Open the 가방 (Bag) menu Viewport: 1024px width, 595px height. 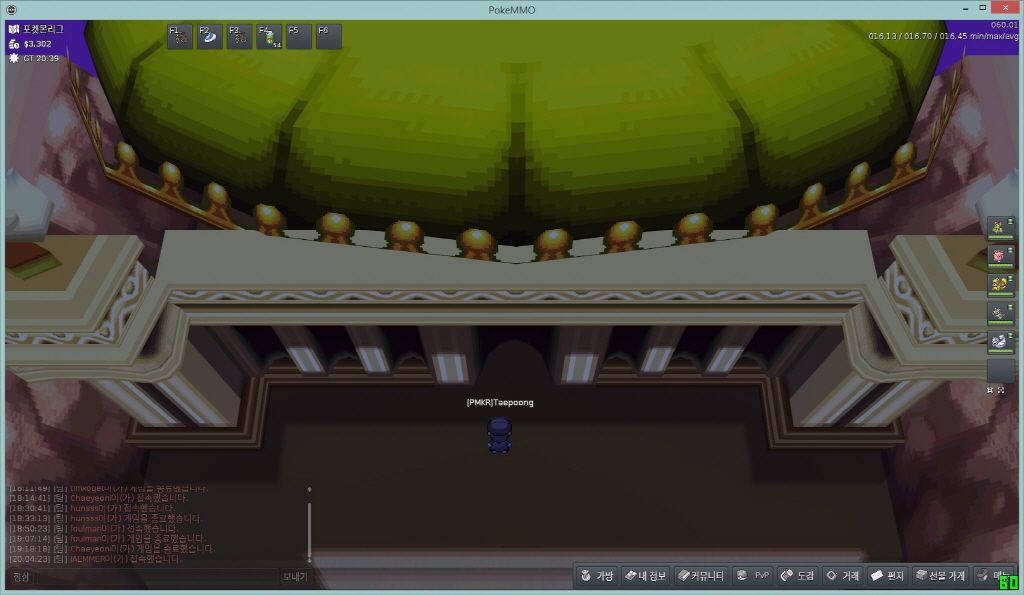(597, 576)
